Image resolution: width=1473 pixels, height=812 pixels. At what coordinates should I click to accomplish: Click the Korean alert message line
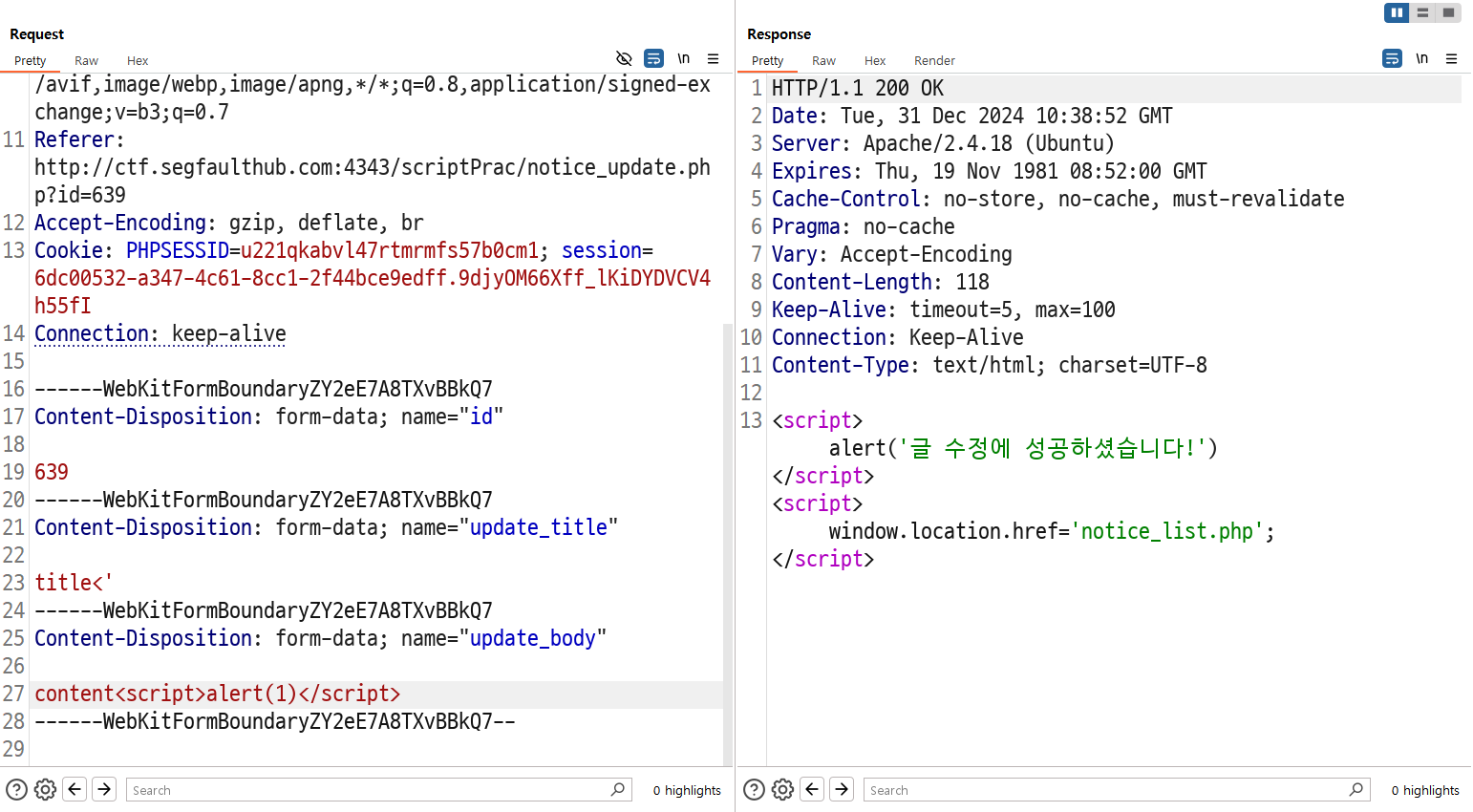[x=1023, y=448]
